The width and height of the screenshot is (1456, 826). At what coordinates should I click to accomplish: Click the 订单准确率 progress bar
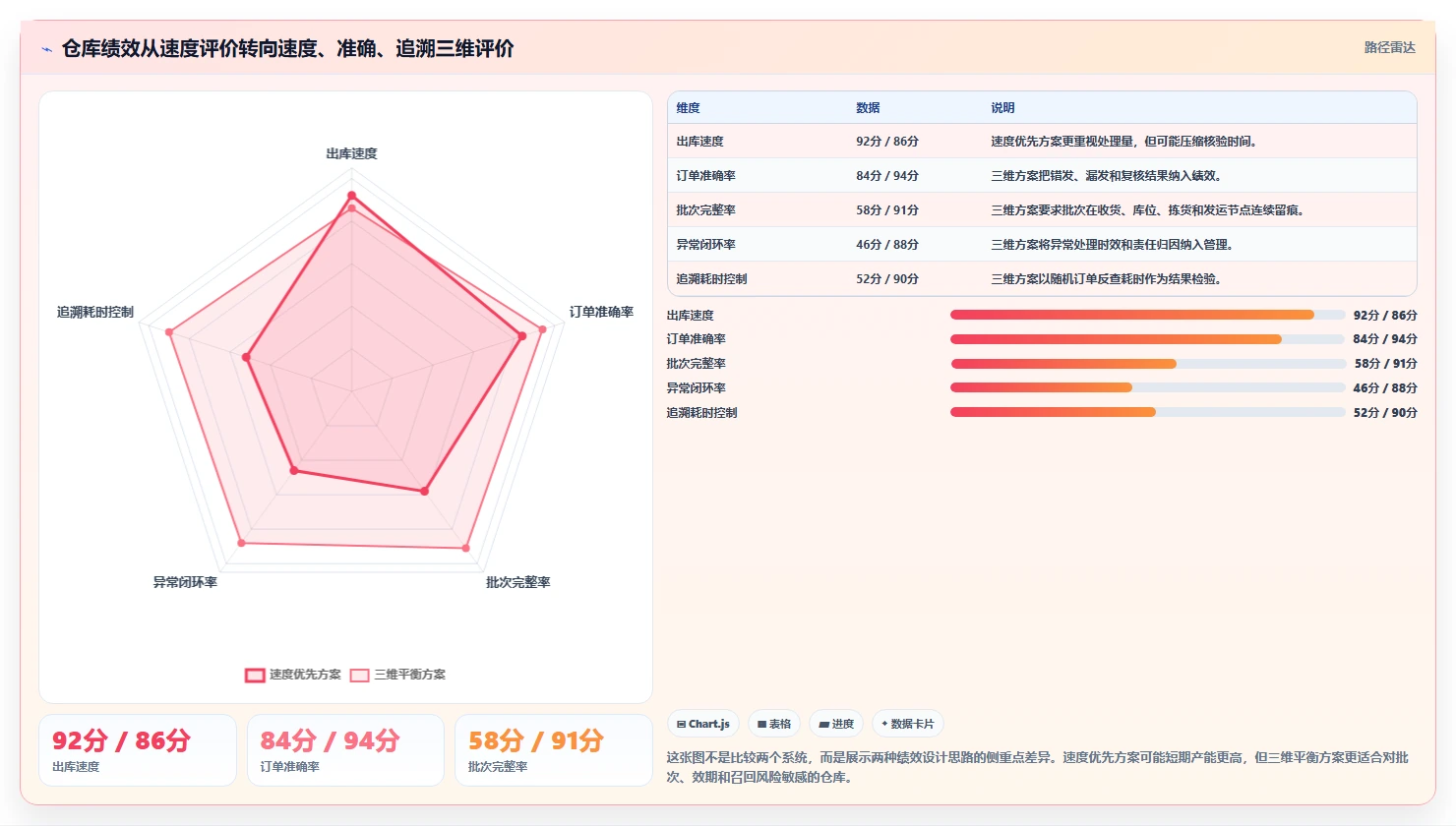[x=1147, y=339]
